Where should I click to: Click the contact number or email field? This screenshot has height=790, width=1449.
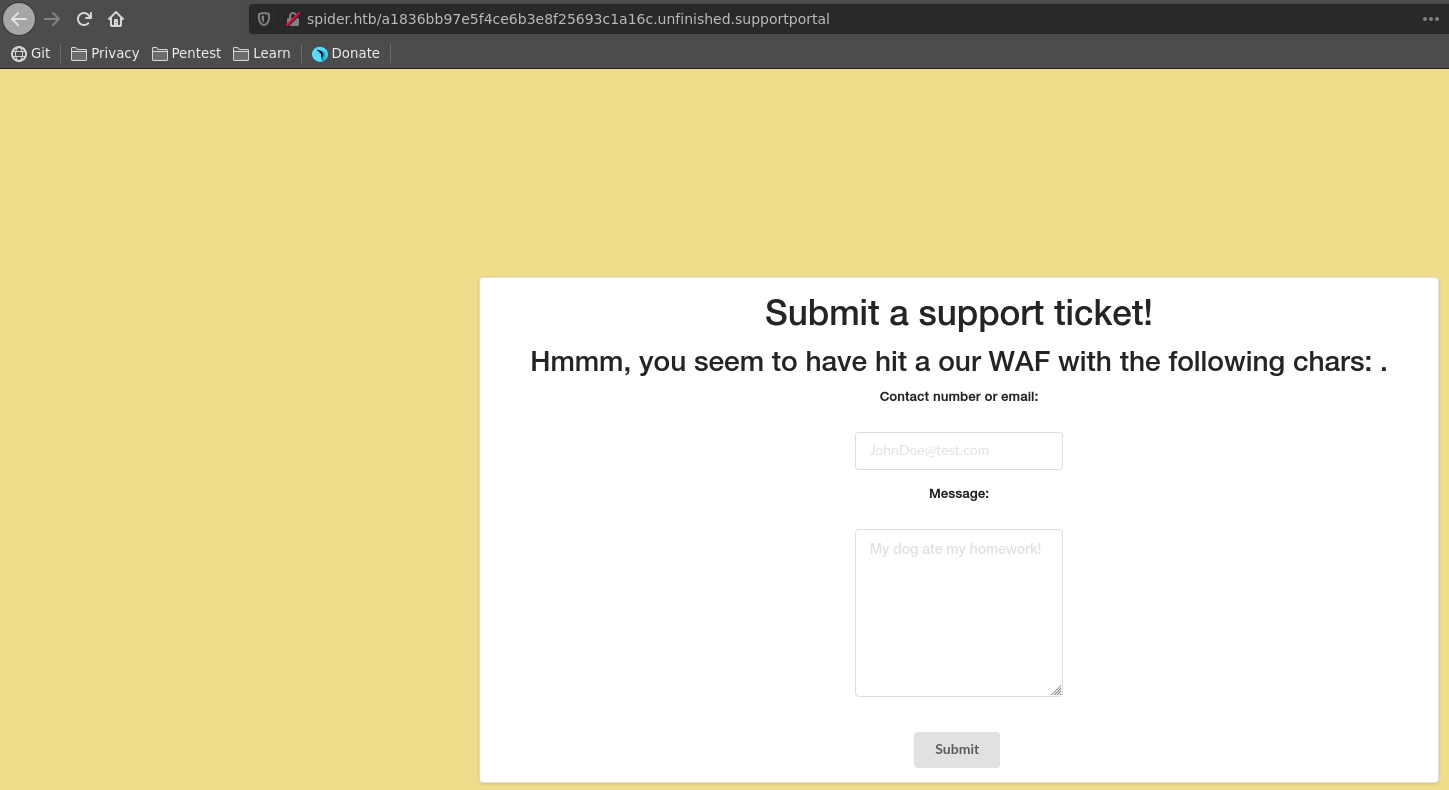point(958,451)
